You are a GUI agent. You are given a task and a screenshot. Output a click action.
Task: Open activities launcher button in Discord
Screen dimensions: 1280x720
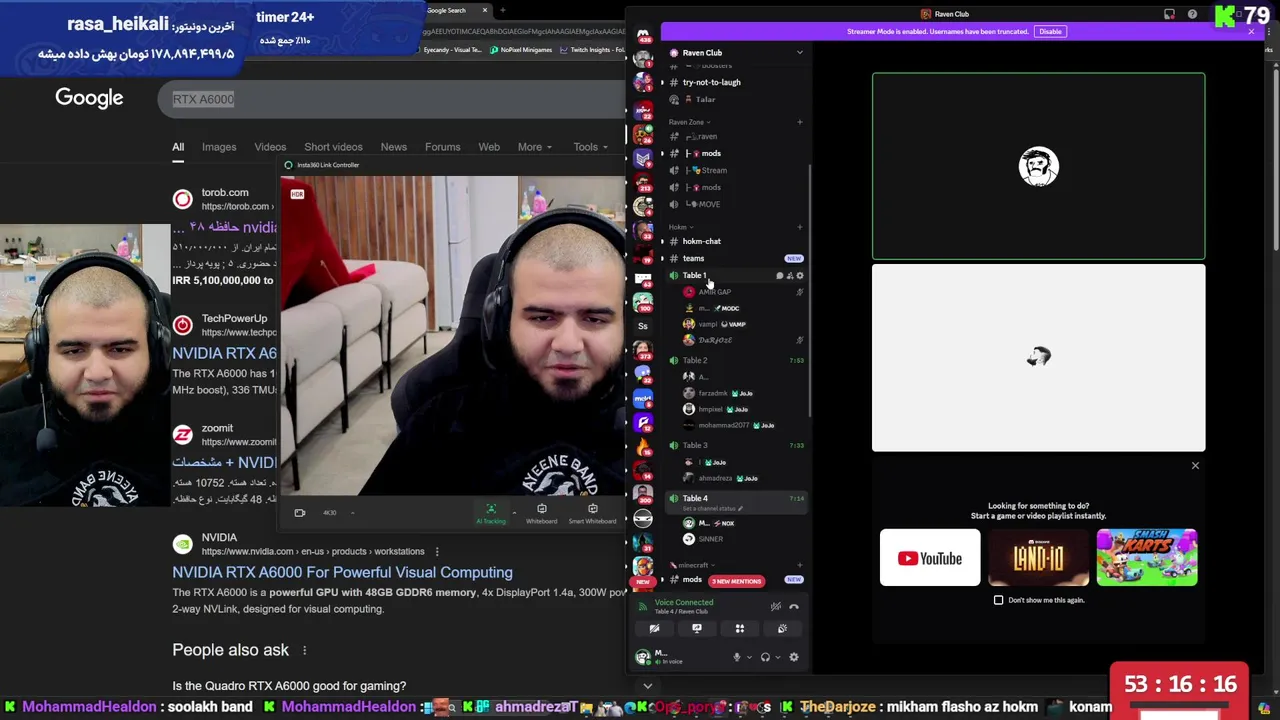[x=740, y=629]
